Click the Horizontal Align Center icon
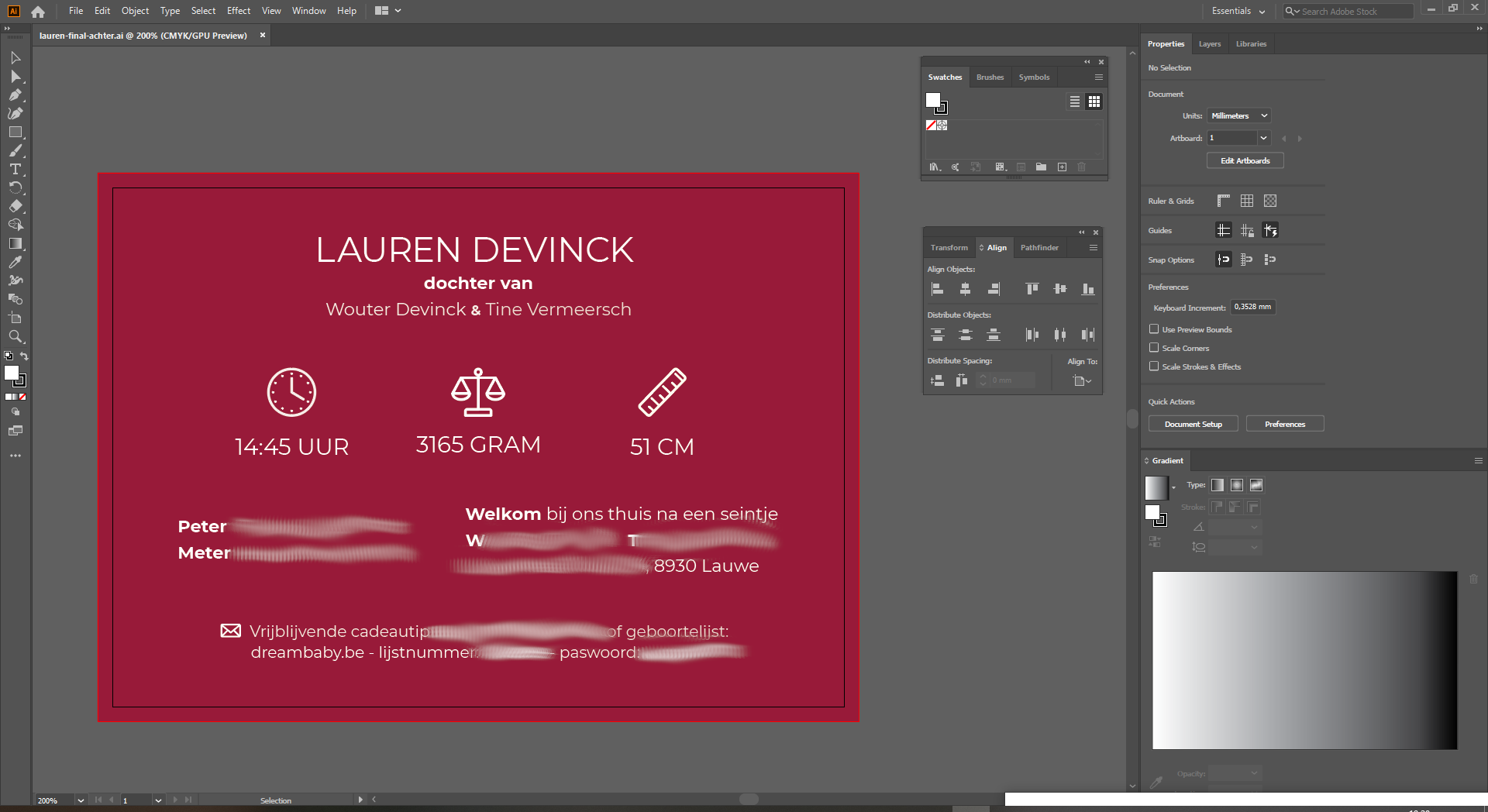 click(x=966, y=288)
